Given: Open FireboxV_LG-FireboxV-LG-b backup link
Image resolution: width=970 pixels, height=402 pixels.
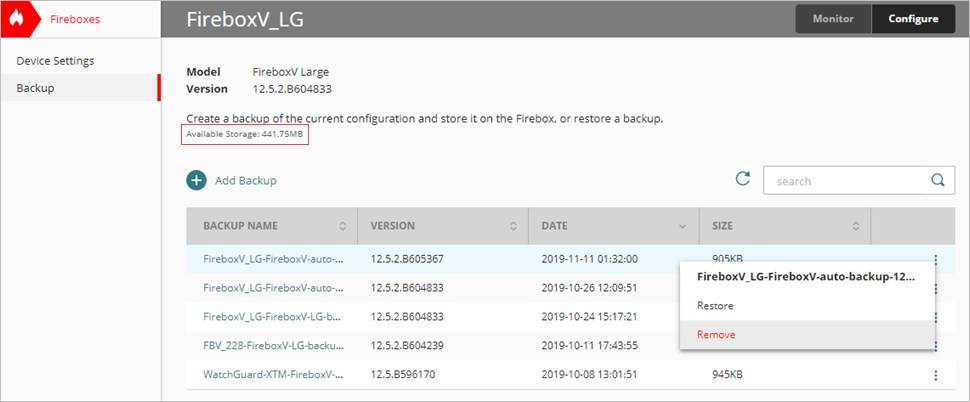Looking at the screenshot, I should (x=273, y=317).
